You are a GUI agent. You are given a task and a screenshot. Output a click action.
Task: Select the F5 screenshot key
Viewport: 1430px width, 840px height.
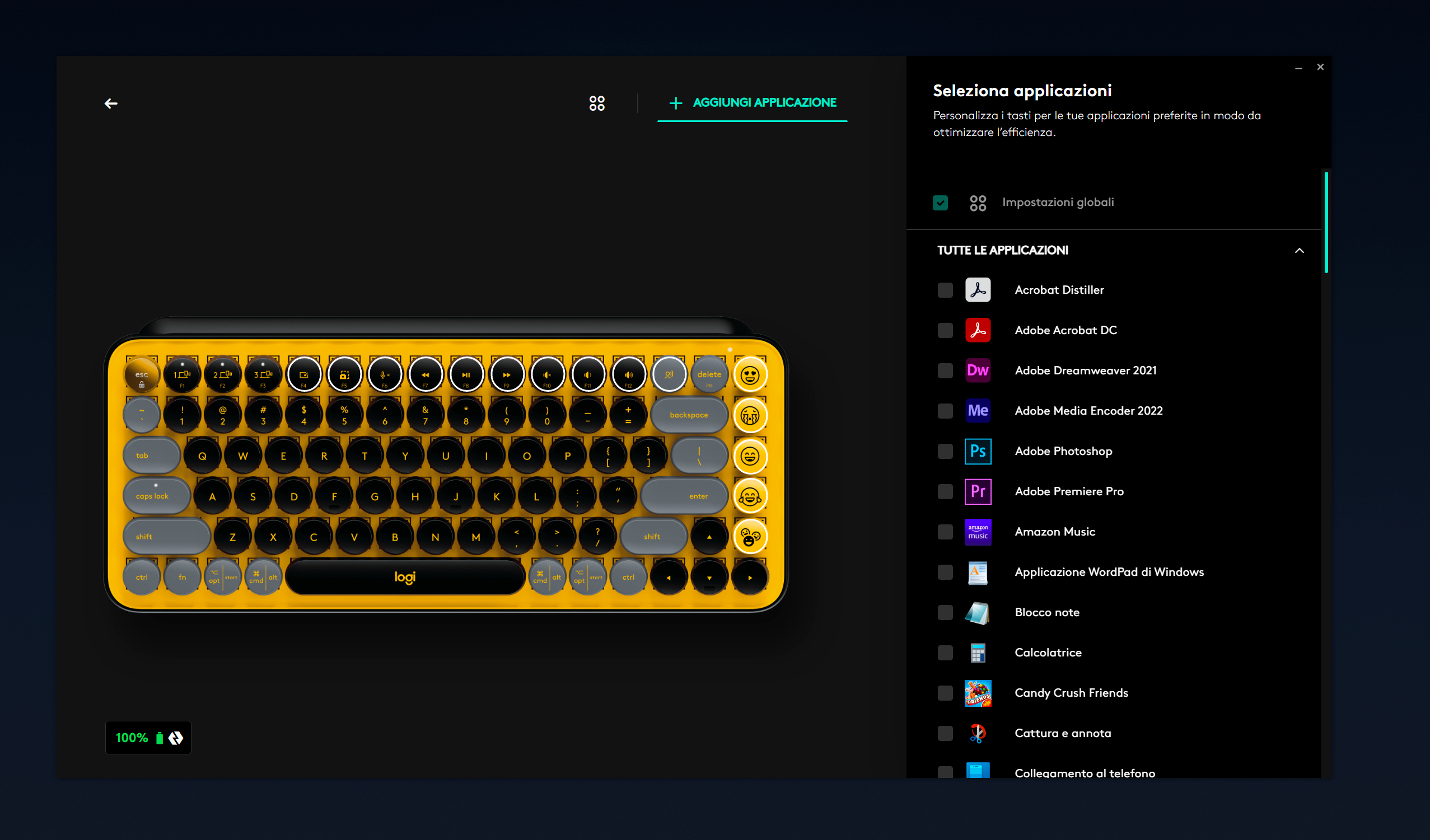(x=344, y=374)
